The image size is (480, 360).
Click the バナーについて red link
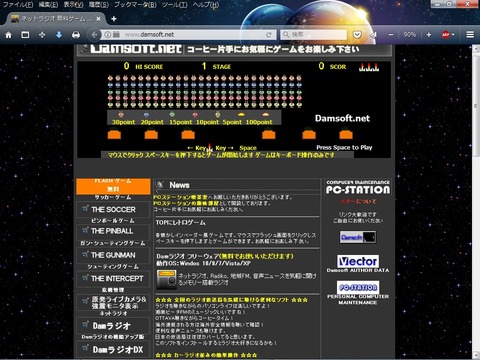(x=358, y=202)
